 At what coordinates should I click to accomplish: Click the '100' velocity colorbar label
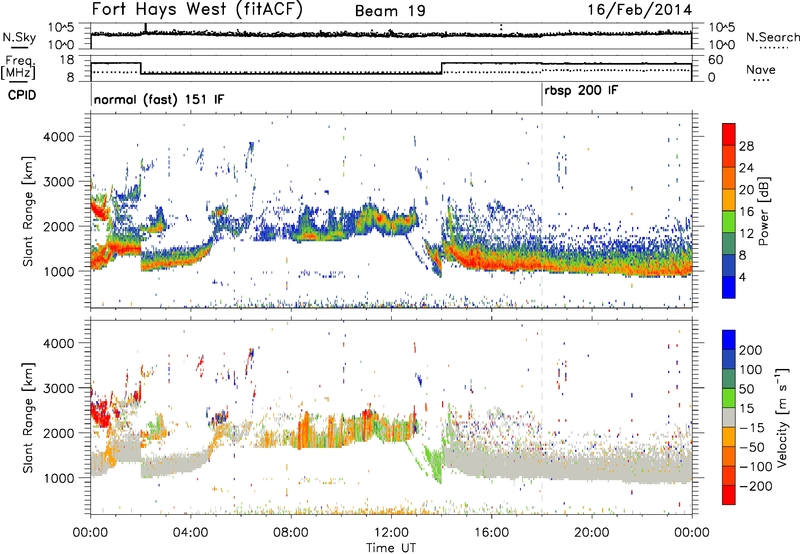coord(751,369)
